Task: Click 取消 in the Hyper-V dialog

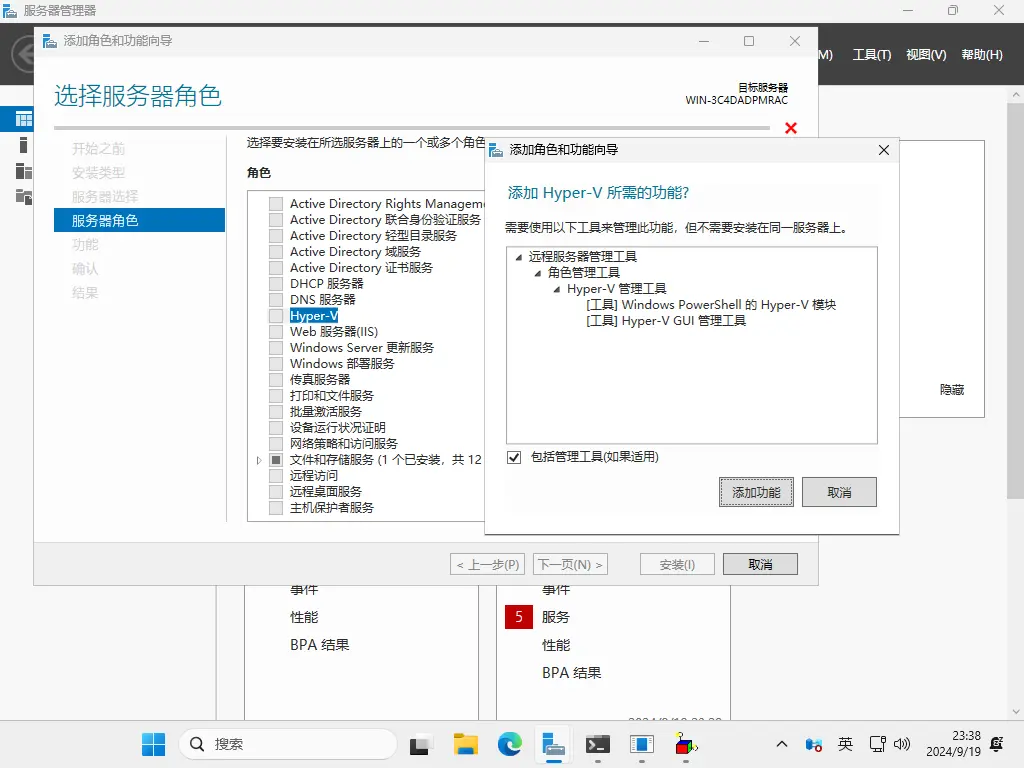Action: click(x=839, y=492)
